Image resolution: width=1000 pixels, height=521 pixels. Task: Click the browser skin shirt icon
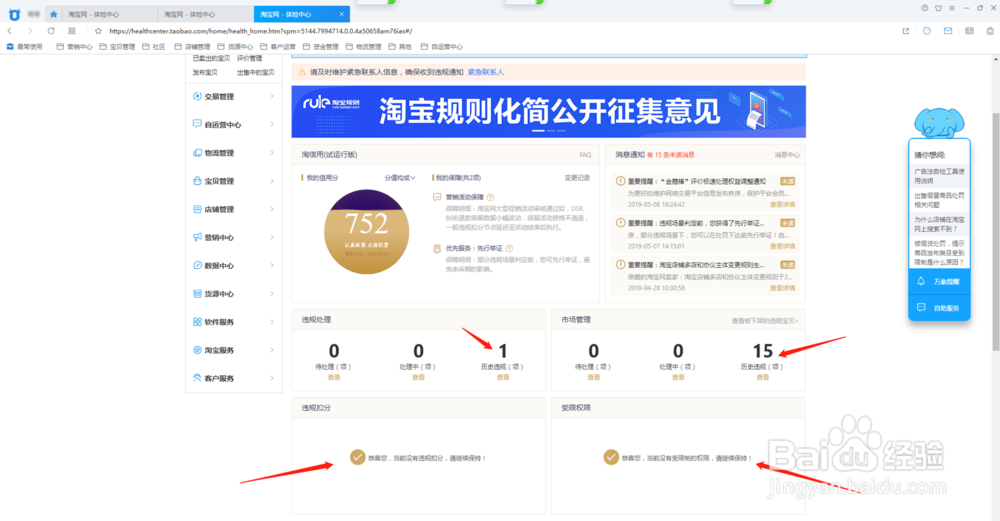(938, 8)
